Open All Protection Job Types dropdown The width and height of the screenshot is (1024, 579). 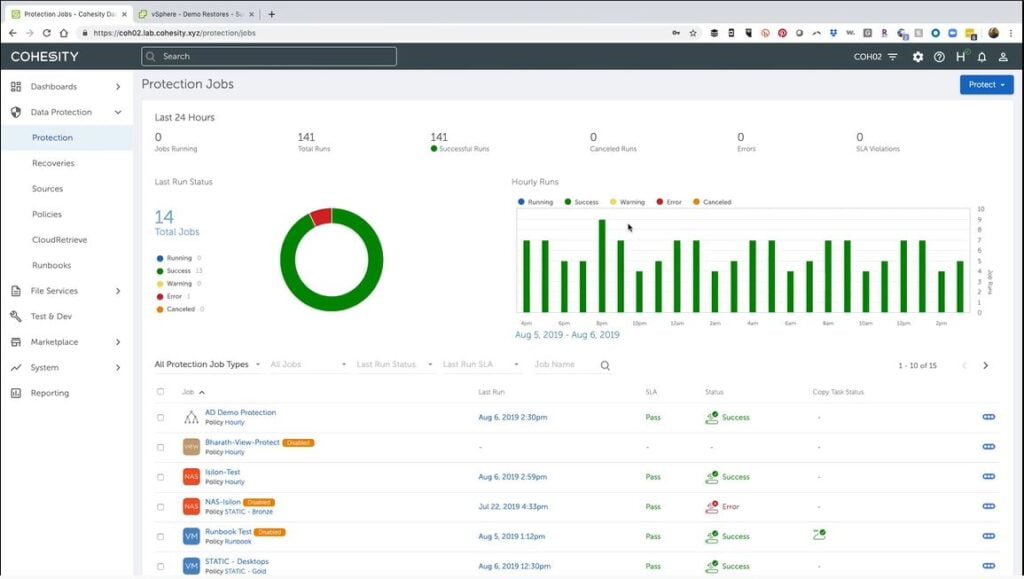(207, 364)
